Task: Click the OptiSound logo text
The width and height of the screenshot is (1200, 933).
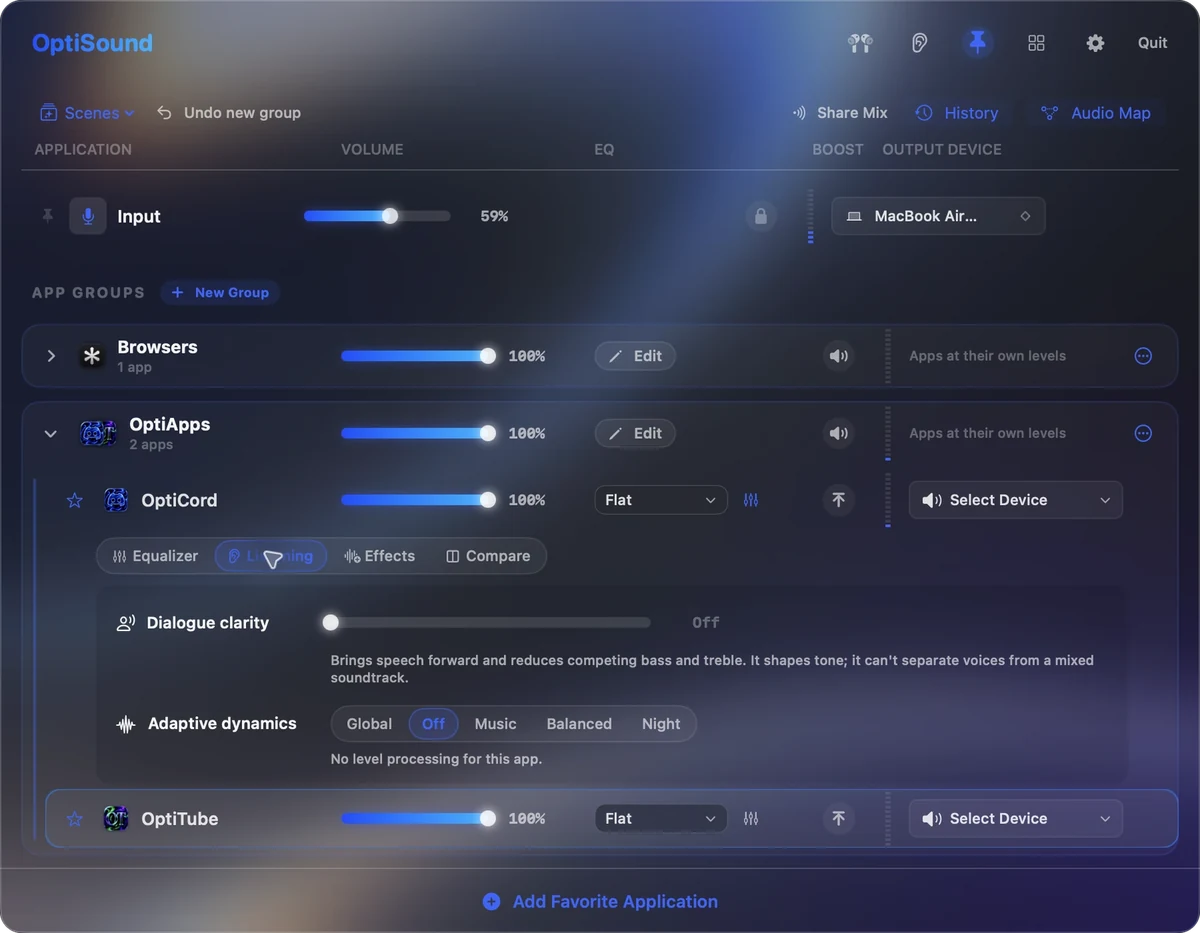Action: click(92, 43)
